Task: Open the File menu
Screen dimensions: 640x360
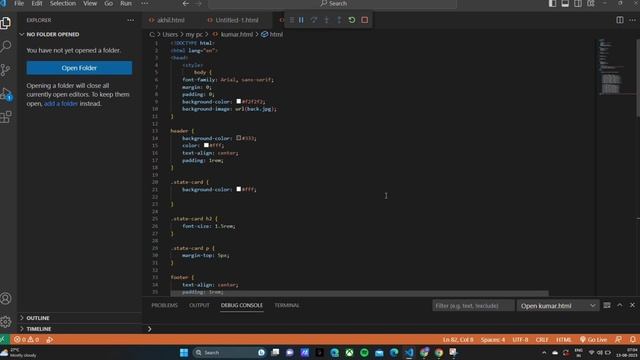Action: click(x=19, y=4)
